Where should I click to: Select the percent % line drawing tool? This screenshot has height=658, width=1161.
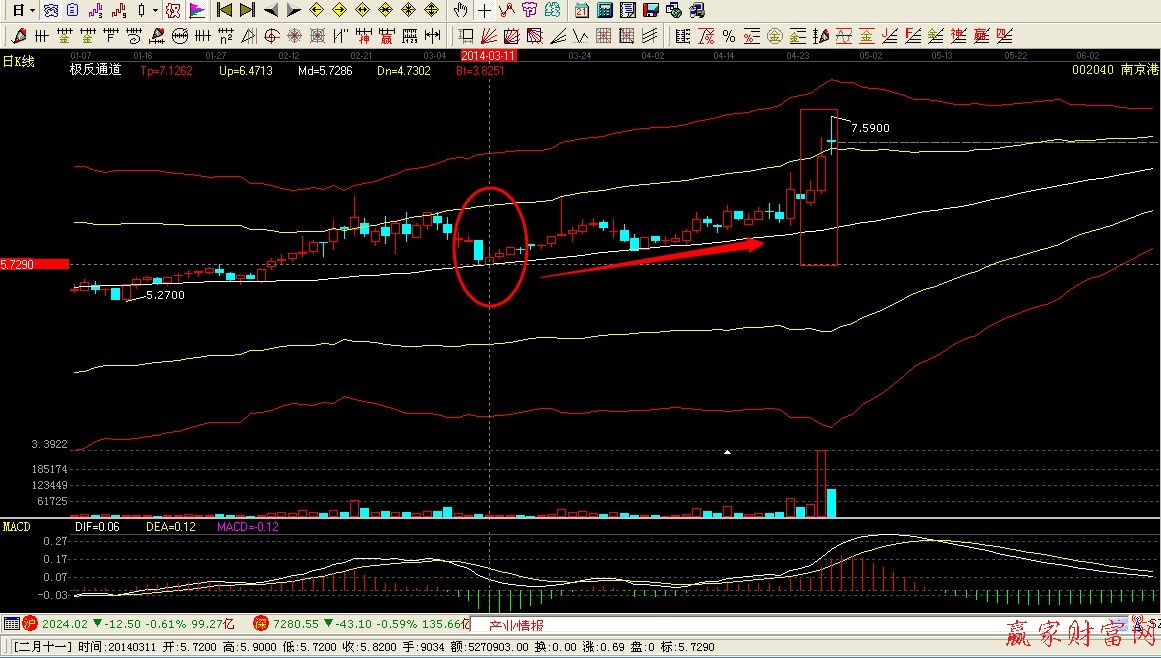(x=727, y=36)
